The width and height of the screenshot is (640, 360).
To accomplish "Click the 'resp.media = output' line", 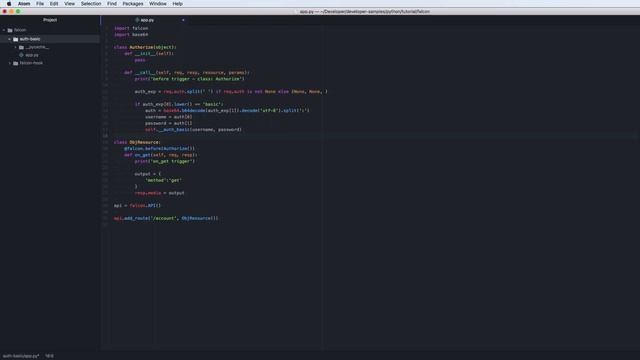I will coord(159,193).
